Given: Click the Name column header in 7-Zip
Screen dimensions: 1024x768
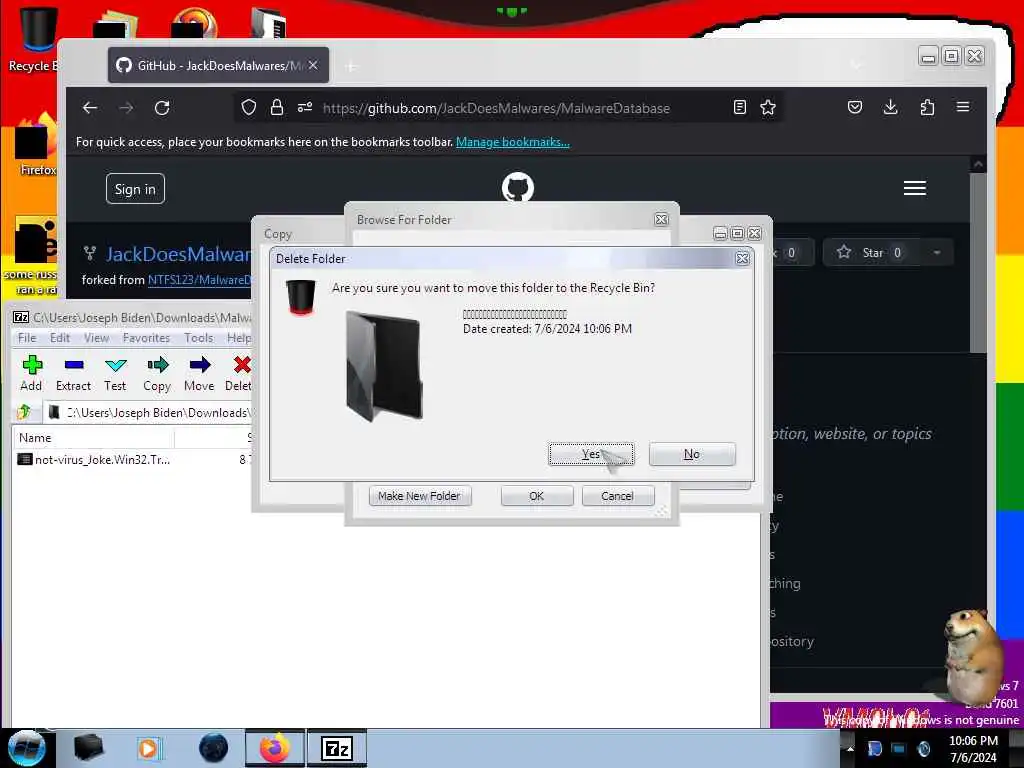Looking at the screenshot, I should pos(93,438).
